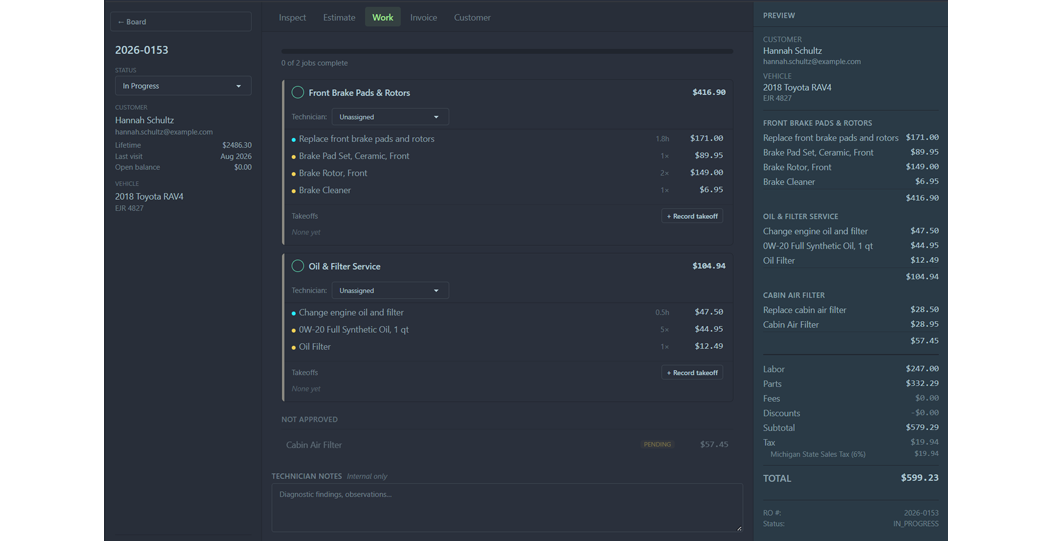Screen dimensions: 1052x541
Task: Click preview status IN_PROGRESS value
Action: click(x=916, y=524)
